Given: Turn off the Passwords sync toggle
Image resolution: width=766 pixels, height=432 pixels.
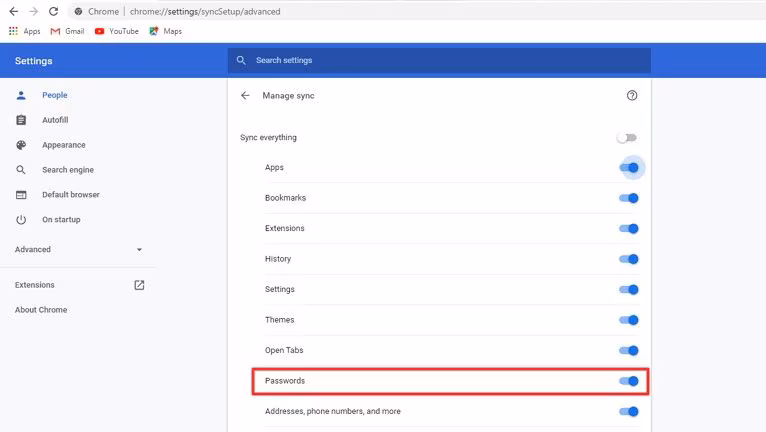Looking at the screenshot, I should 628,381.
